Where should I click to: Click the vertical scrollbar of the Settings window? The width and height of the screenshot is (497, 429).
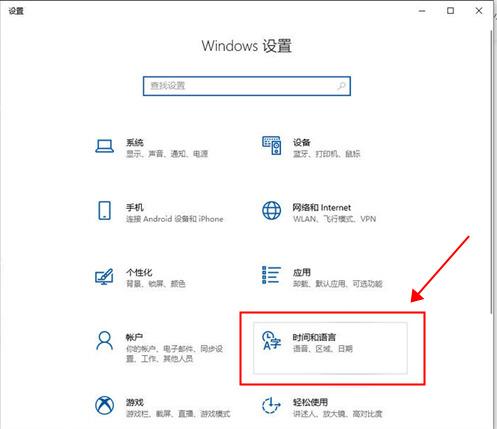(x=492, y=172)
